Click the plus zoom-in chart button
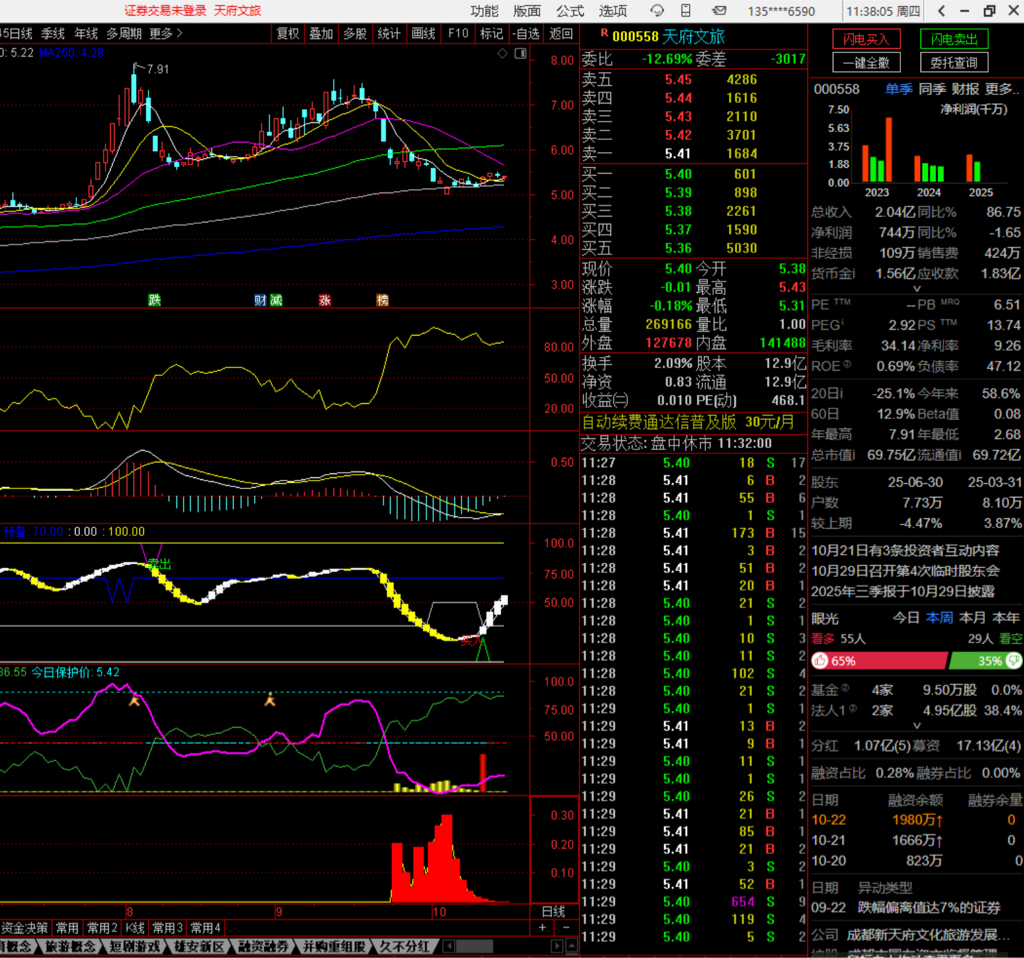Viewport: 1024px width, 958px height. point(542,927)
